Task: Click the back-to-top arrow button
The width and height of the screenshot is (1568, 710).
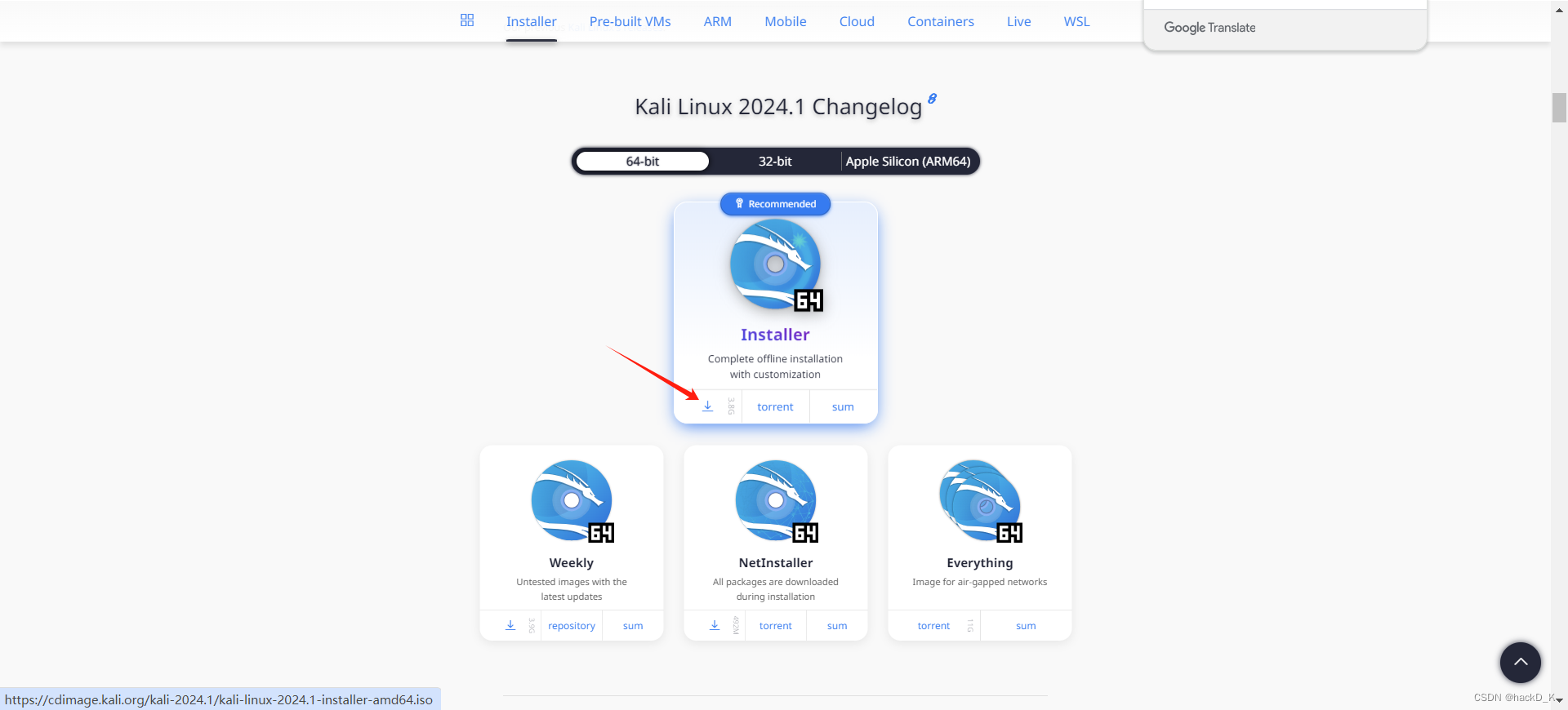Action: pos(1520,662)
